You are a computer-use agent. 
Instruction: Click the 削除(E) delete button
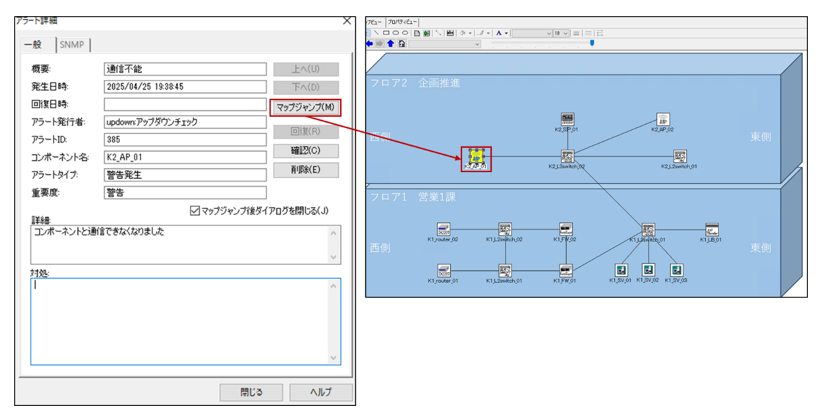(305, 170)
